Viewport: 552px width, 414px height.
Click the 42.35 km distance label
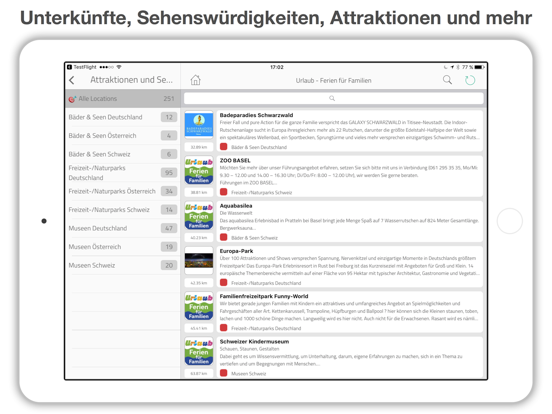click(x=199, y=283)
